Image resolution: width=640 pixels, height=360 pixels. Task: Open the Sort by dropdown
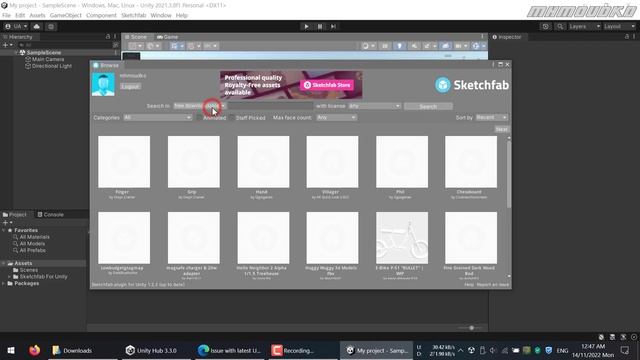pyautogui.click(x=492, y=118)
